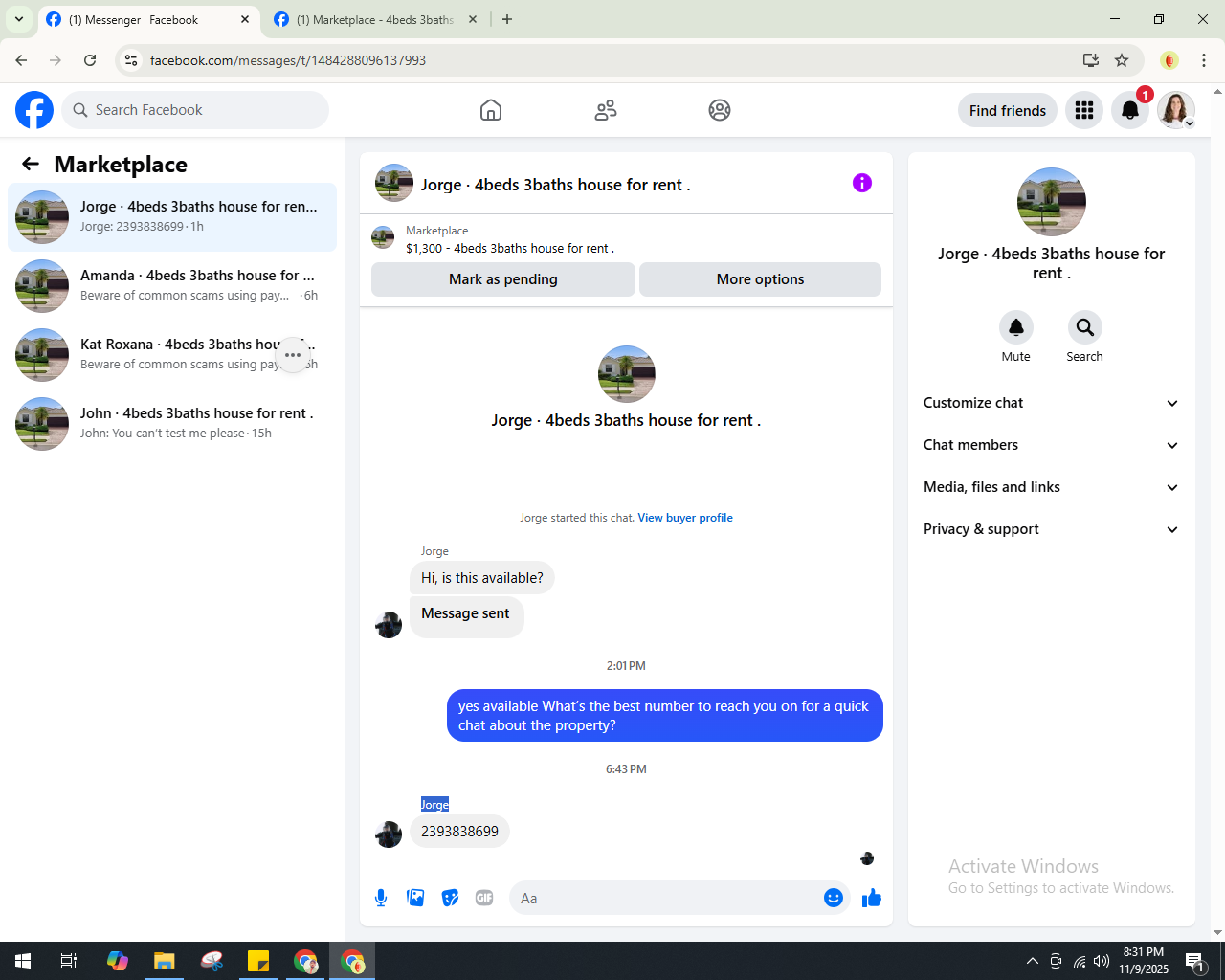The height and width of the screenshot is (980, 1225).
Task: Open the Friends icon in top navigation
Action: [606, 110]
